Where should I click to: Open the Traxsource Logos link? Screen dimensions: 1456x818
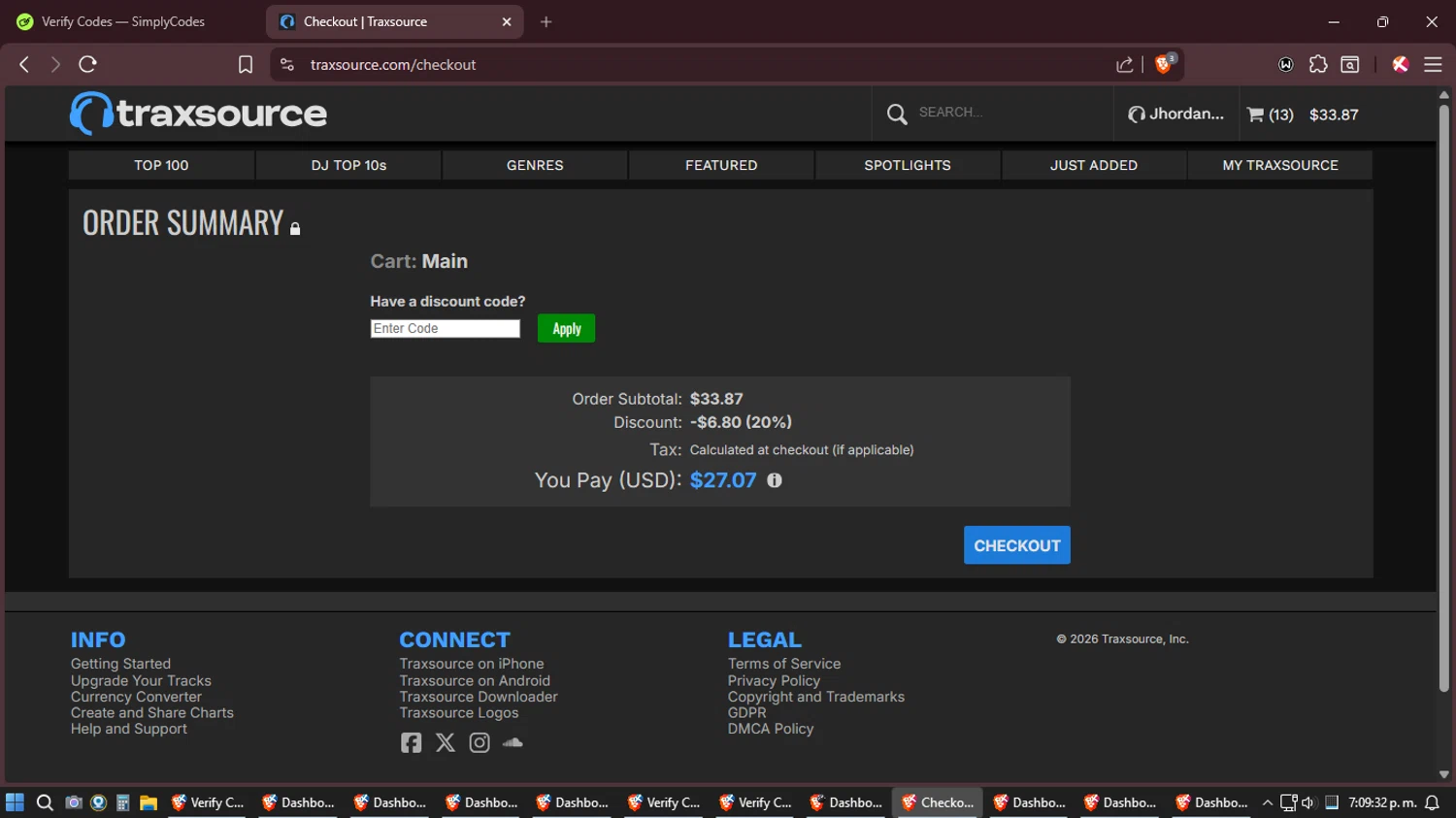pyautogui.click(x=459, y=712)
